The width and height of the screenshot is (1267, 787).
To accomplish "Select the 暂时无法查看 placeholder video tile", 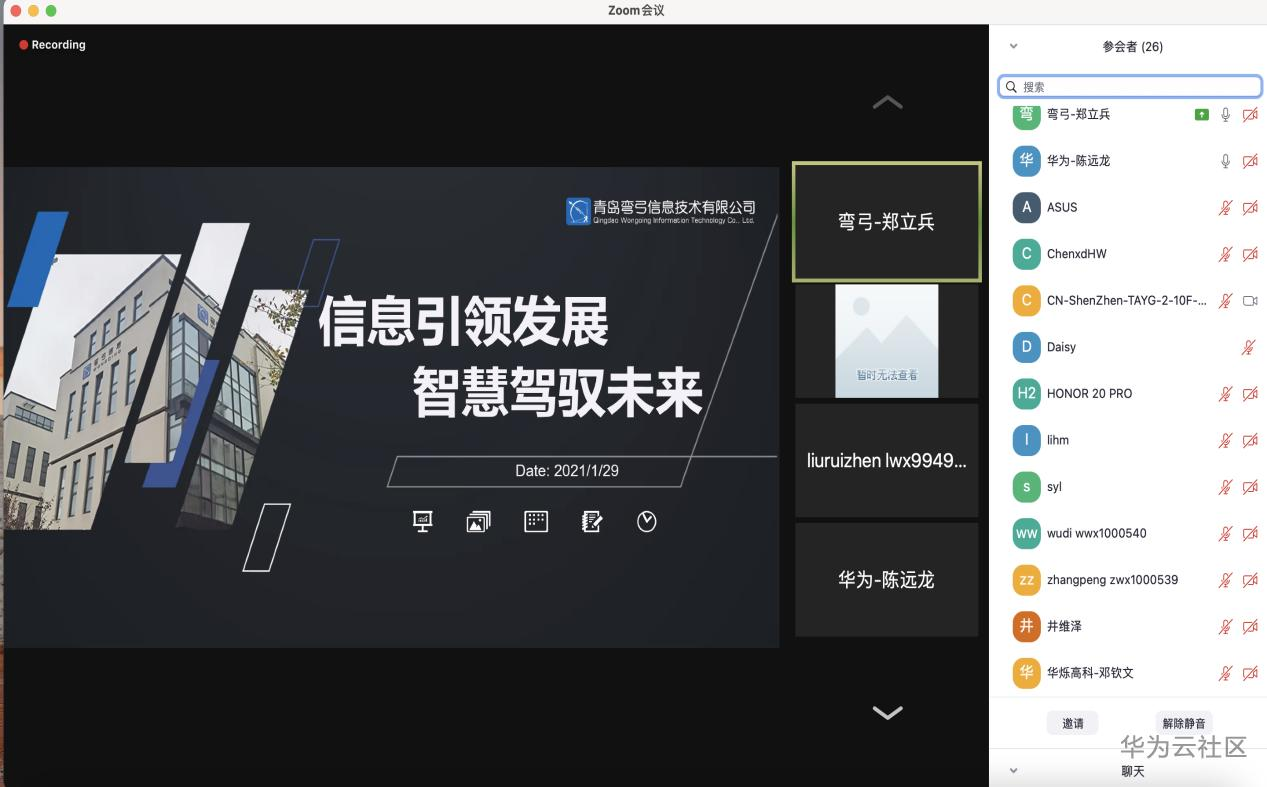I will tap(887, 341).
